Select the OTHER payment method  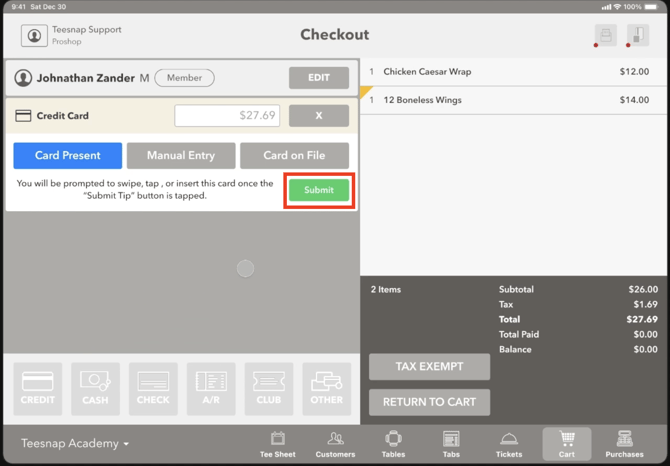tap(326, 389)
